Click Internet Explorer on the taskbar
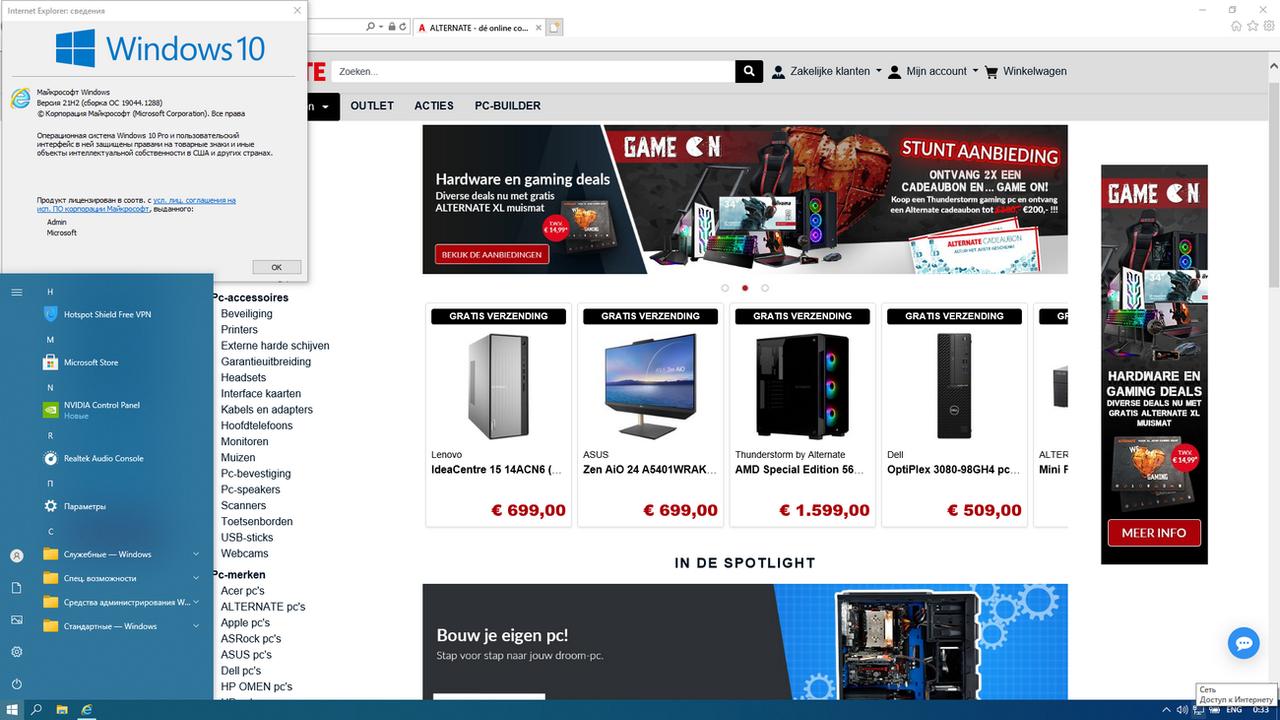Screen dimensions: 1280x720 pos(87,710)
